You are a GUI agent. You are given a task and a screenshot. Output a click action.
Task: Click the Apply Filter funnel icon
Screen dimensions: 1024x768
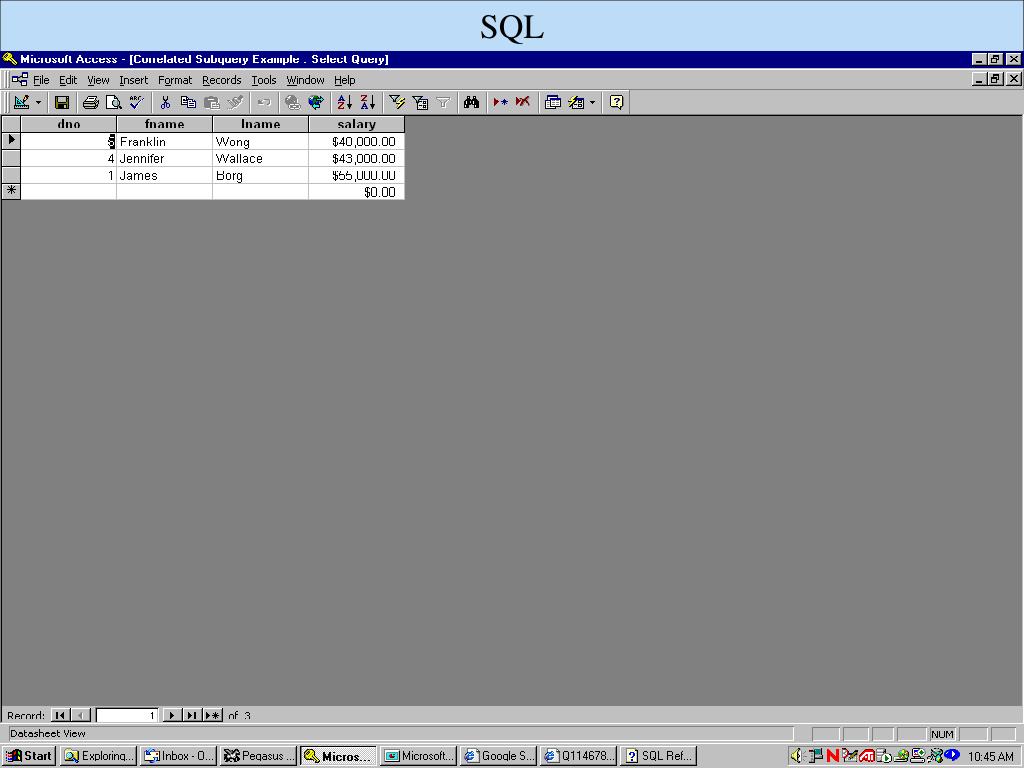443,103
